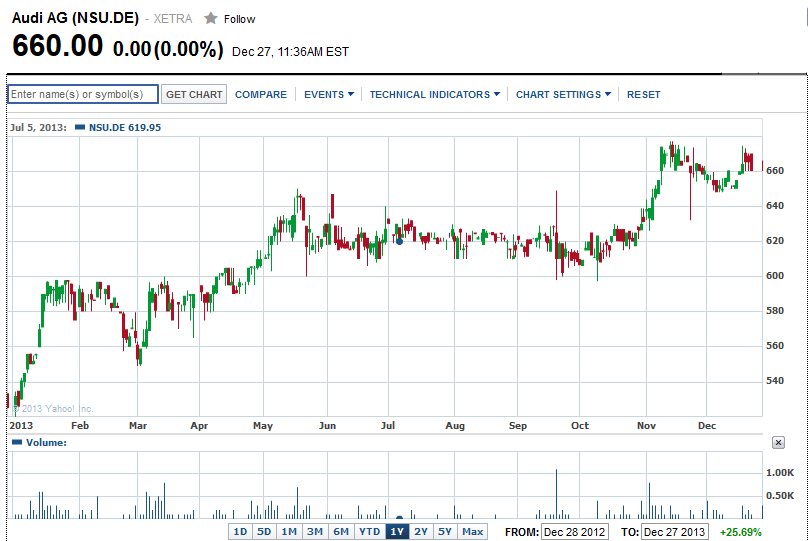
Task: Click RESET to restore the chart
Action: pyautogui.click(x=643, y=94)
